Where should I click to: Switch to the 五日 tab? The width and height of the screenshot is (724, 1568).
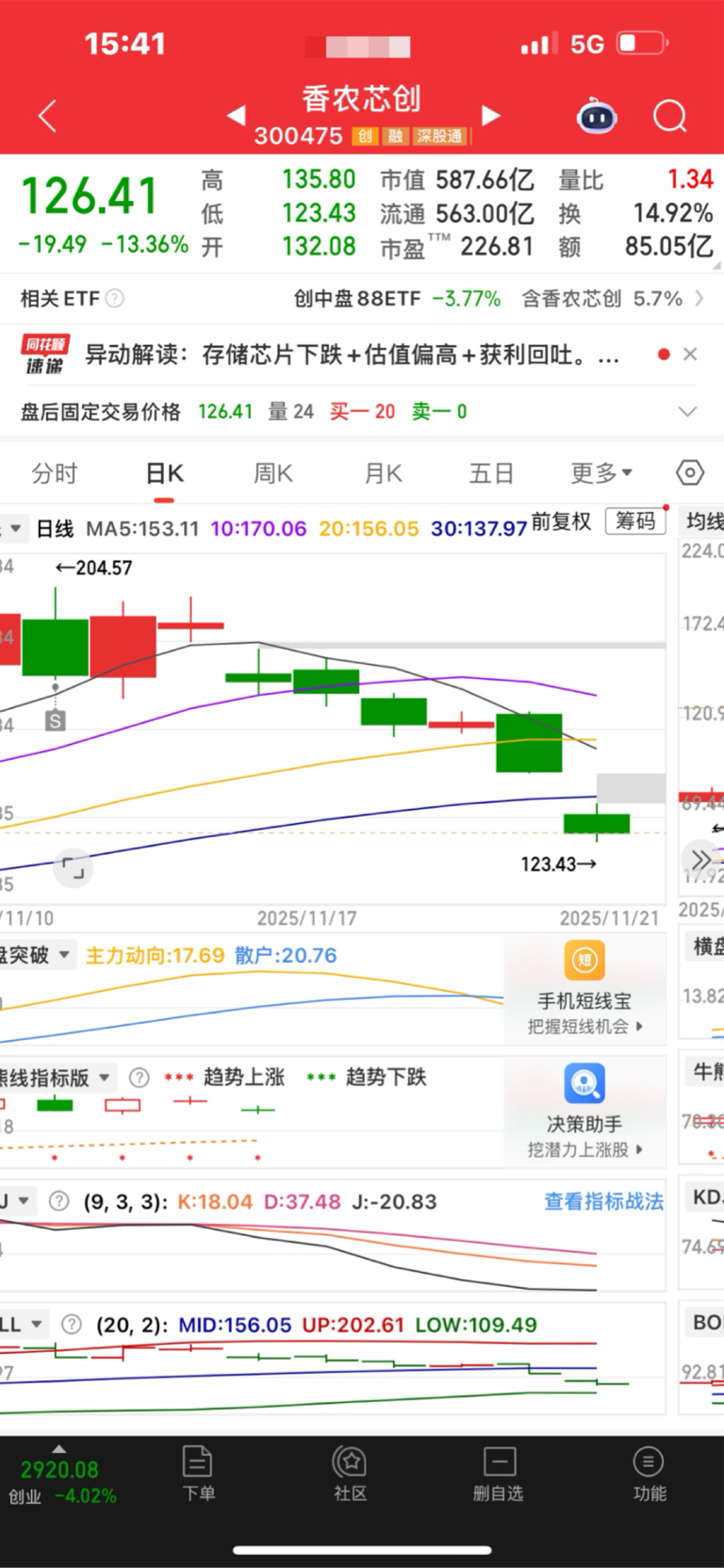[x=492, y=472]
